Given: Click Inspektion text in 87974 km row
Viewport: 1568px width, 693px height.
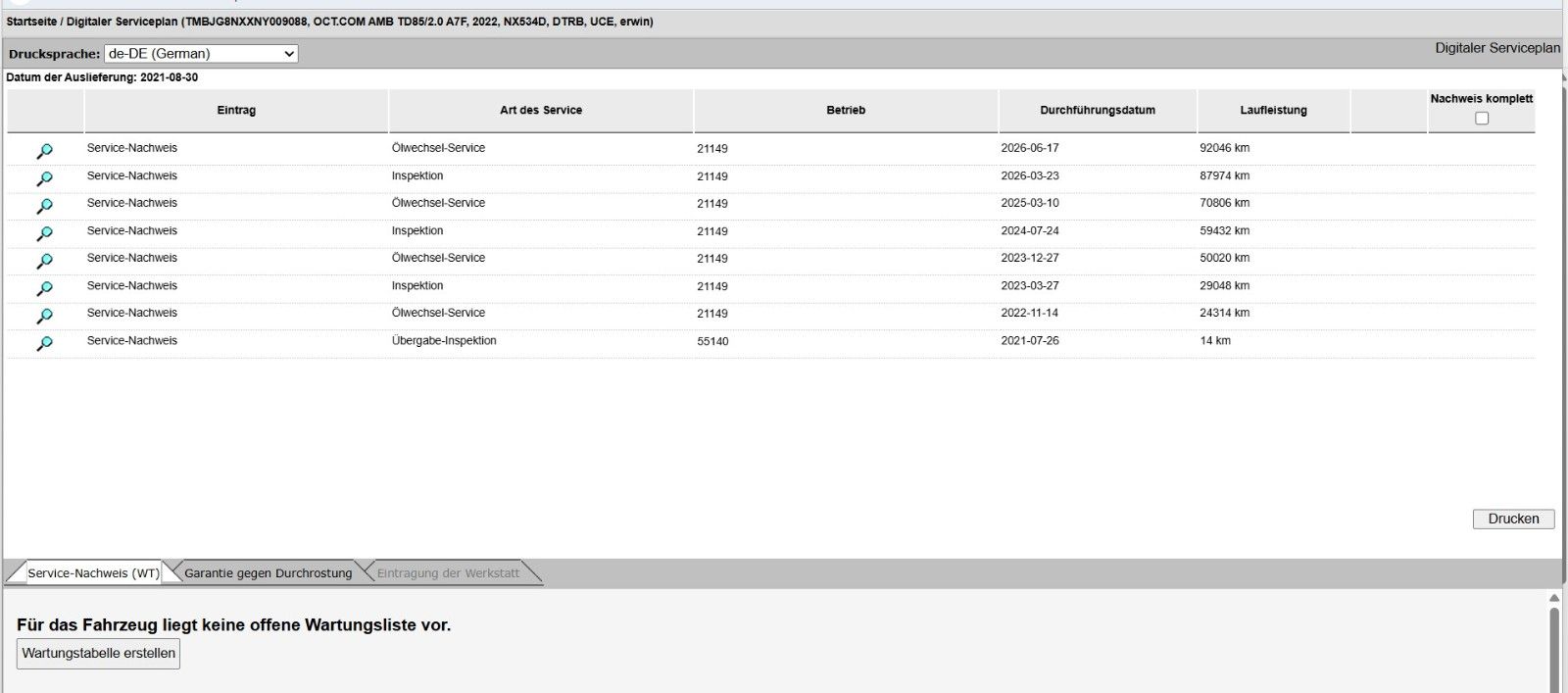Looking at the screenshot, I should point(417,175).
